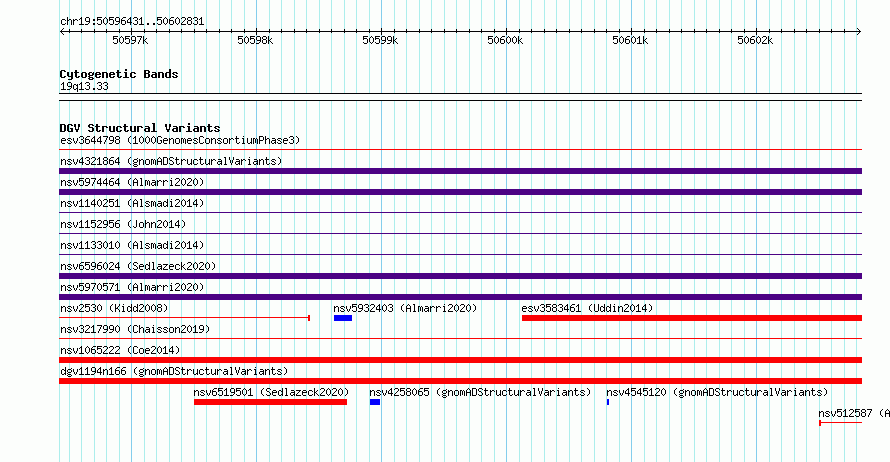This screenshot has width=890, height=462.
Task: Open variant label nsv4321864 (gnomADStructuralVariants)
Action: (171, 161)
